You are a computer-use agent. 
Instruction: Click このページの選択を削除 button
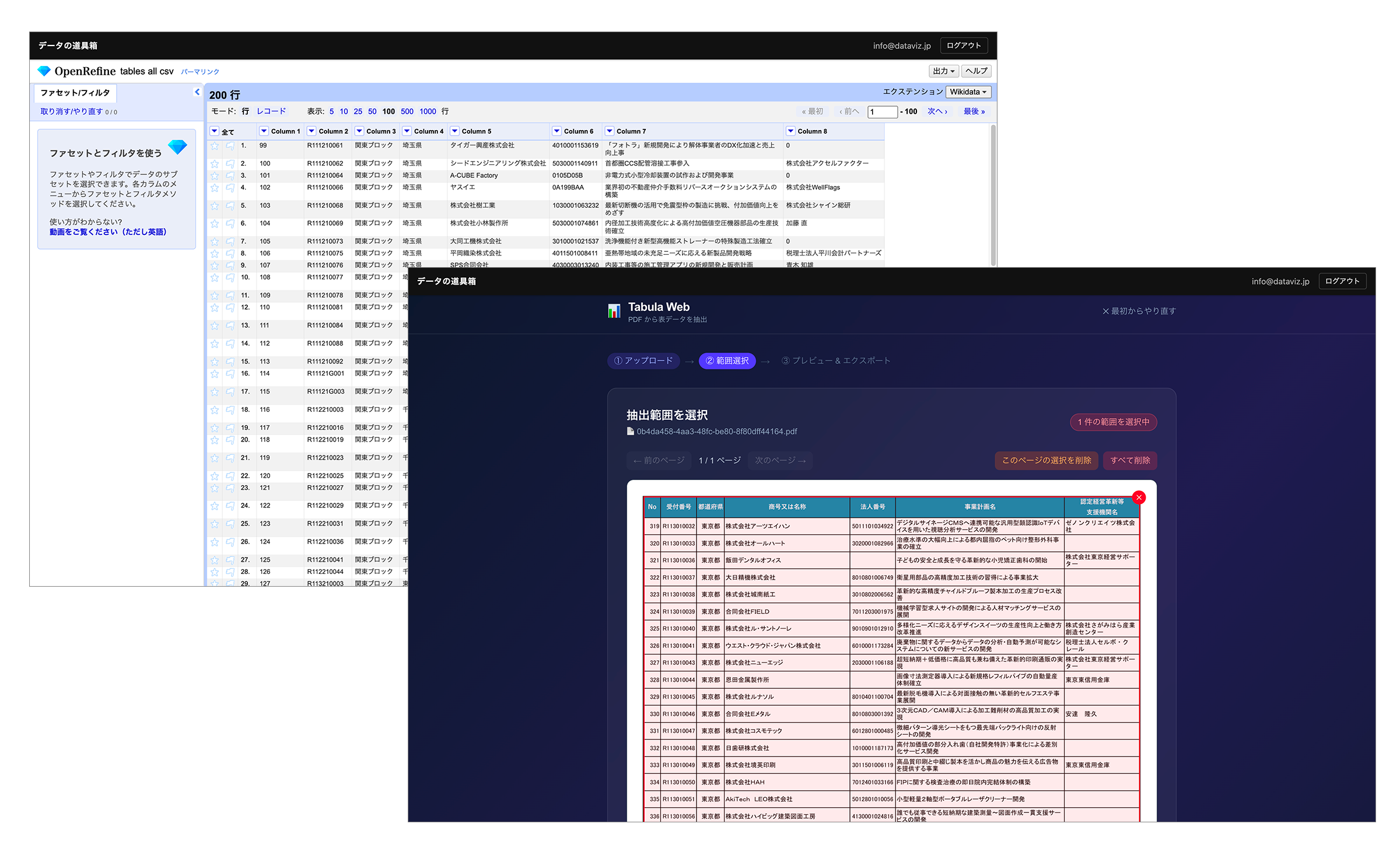coord(1046,460)
